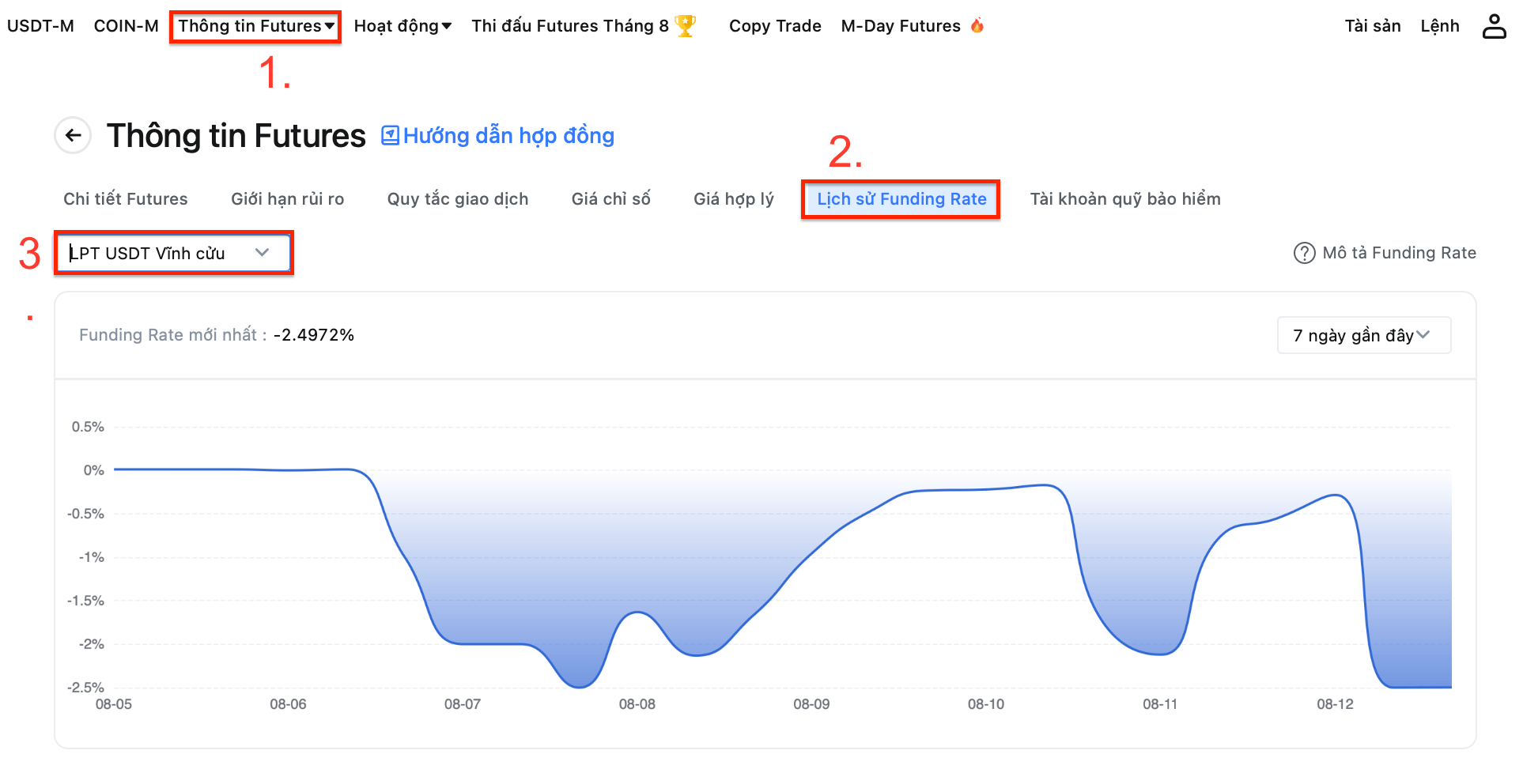Open Tài khoản quỹ bảo hiểm tab
This screenshot has width=1523, height=784.
1124,199
